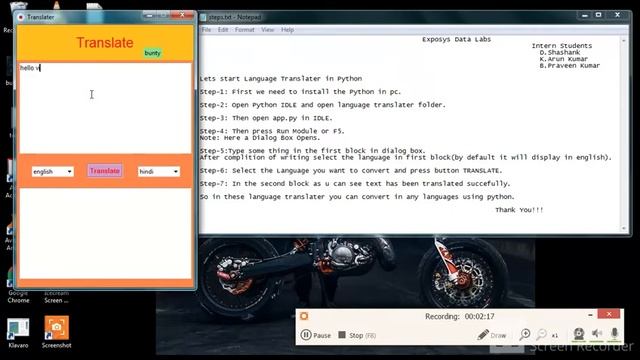This screenshot has height=360, width=640.
Task: Click the 'Intern Students' line in Notepad
Action: [562, 46]
